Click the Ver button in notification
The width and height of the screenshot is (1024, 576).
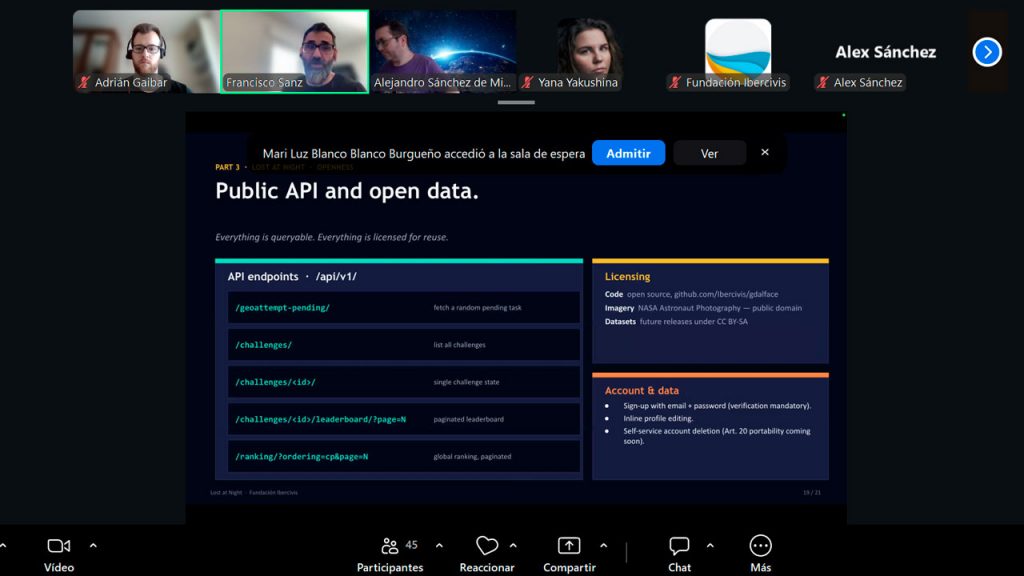(x=709, y=153)
